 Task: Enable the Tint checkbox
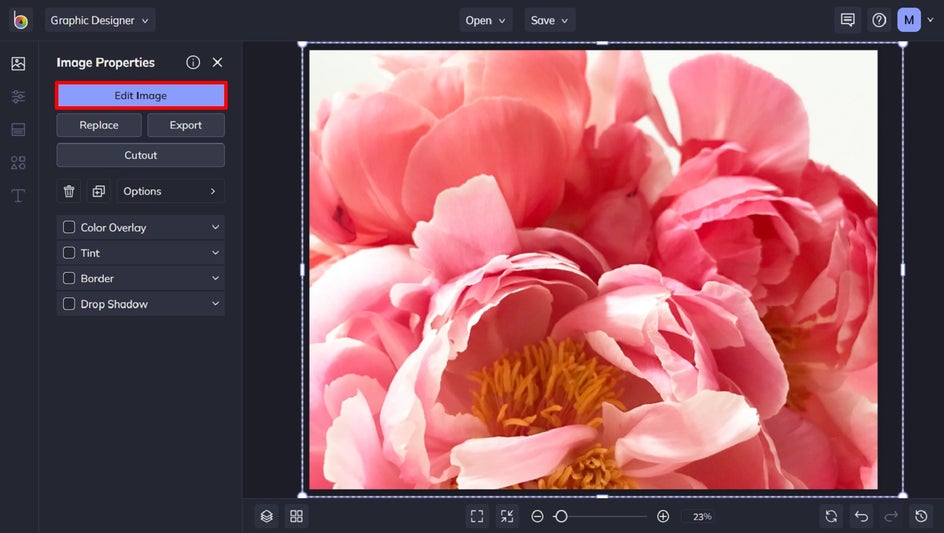click(x=69, y=253)
